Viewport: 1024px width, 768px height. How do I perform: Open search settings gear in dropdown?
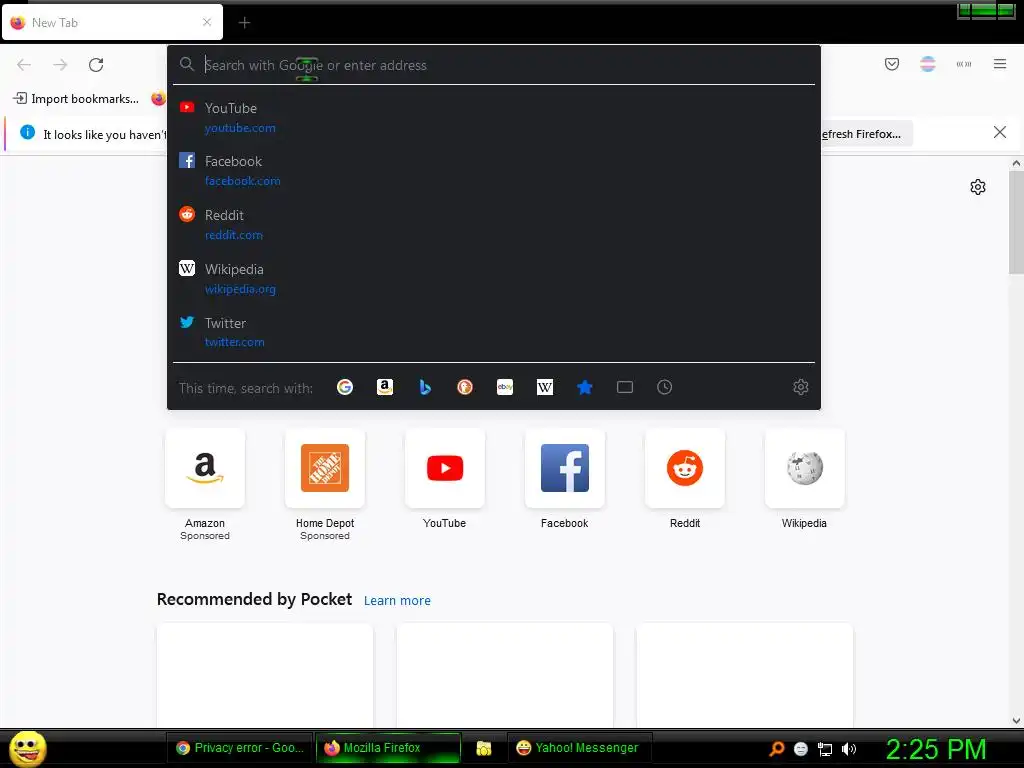pyautogui.click(x=801, y=387)
